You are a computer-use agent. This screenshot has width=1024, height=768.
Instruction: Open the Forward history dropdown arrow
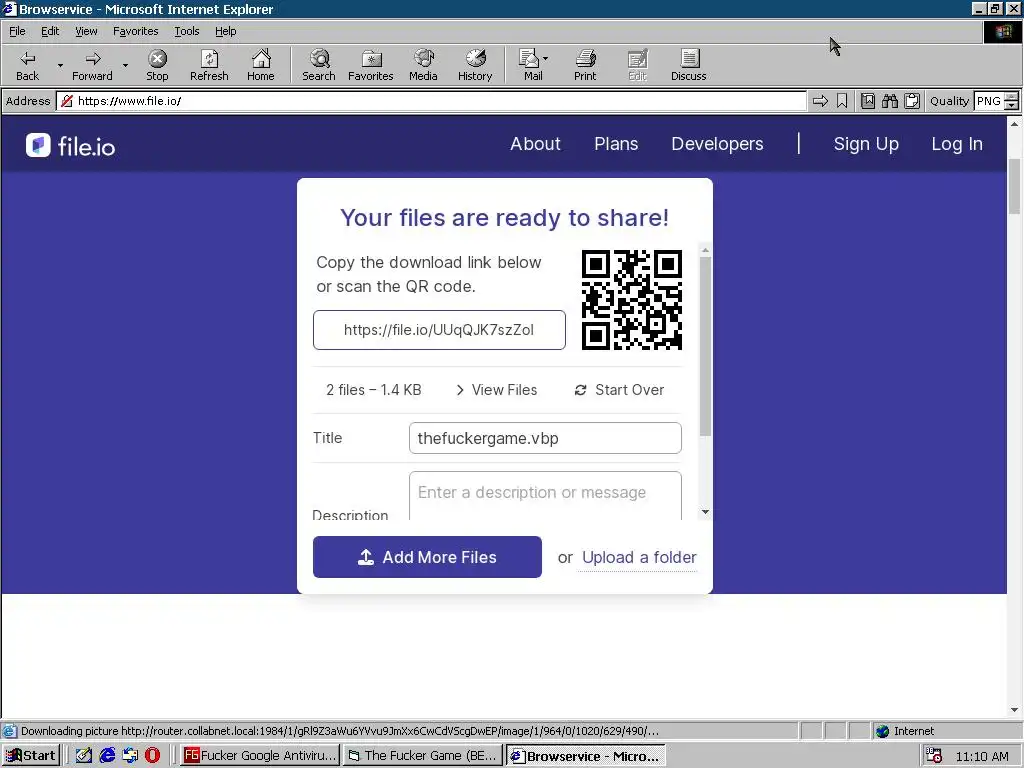tap(125, 65)
